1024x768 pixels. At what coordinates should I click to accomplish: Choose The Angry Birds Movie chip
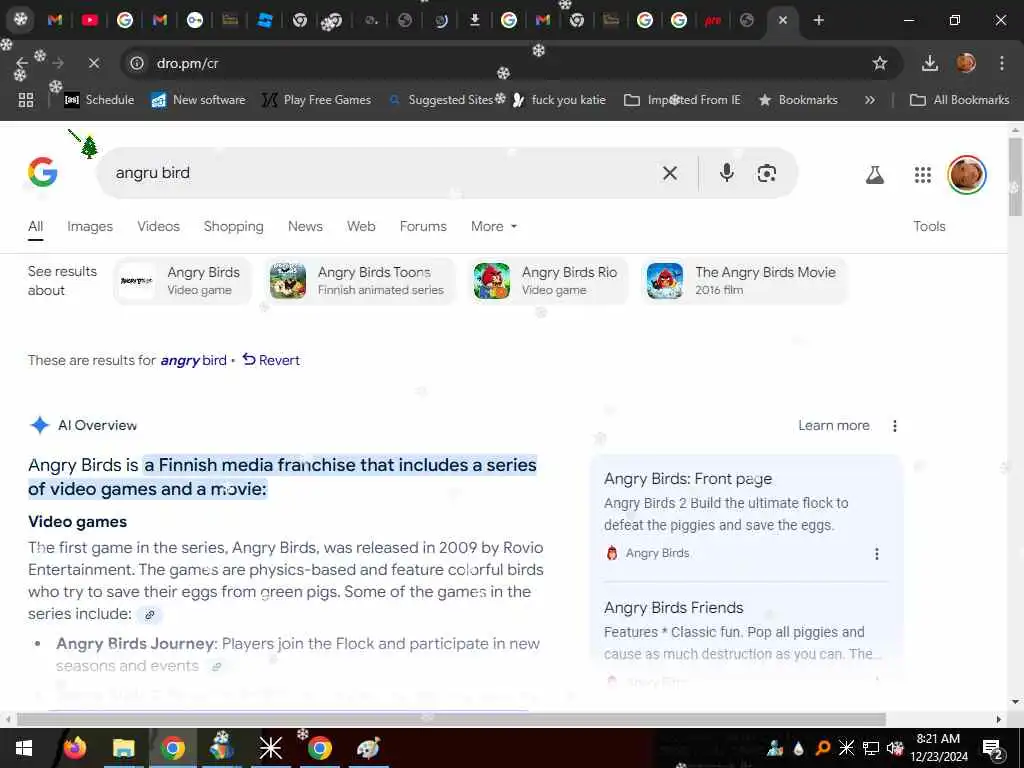pos(743,281)
